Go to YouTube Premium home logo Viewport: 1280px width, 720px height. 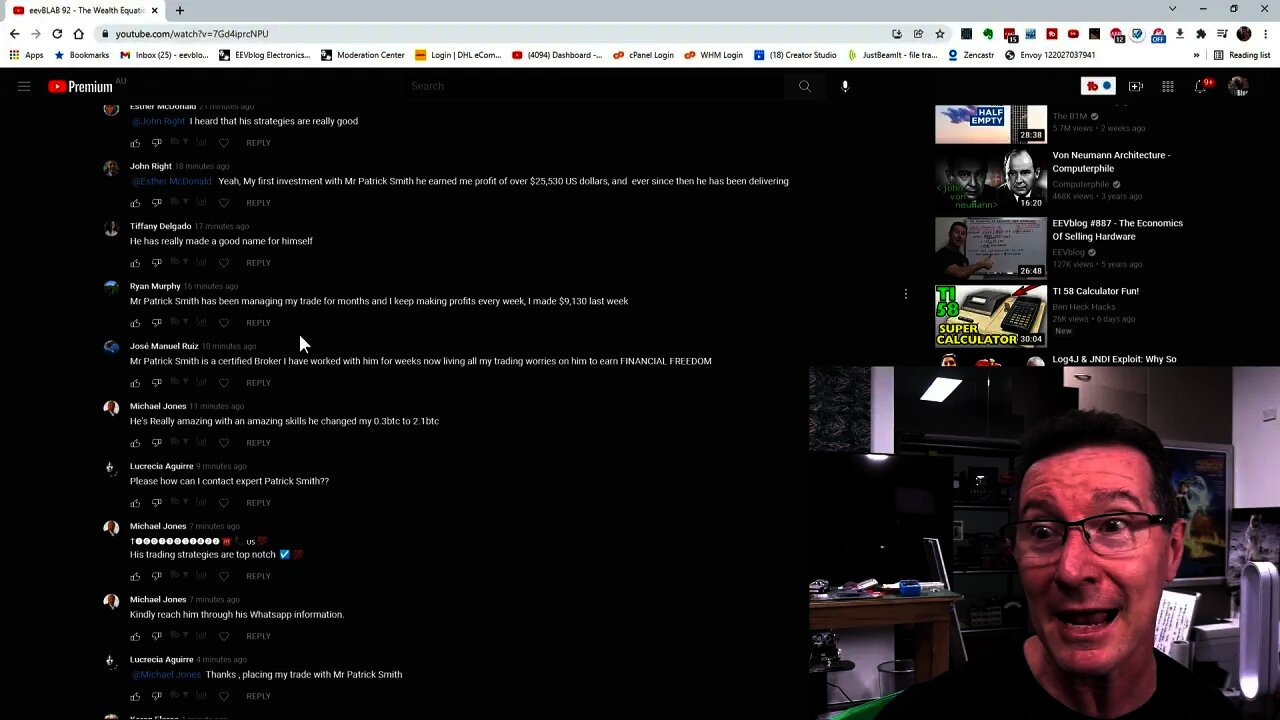coord(80,87)
